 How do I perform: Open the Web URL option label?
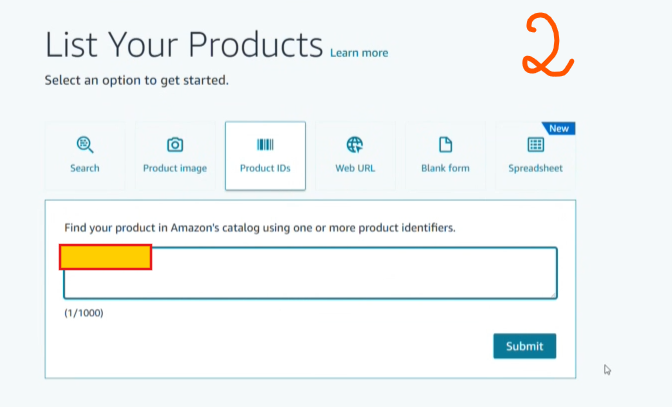pos(355,168)
